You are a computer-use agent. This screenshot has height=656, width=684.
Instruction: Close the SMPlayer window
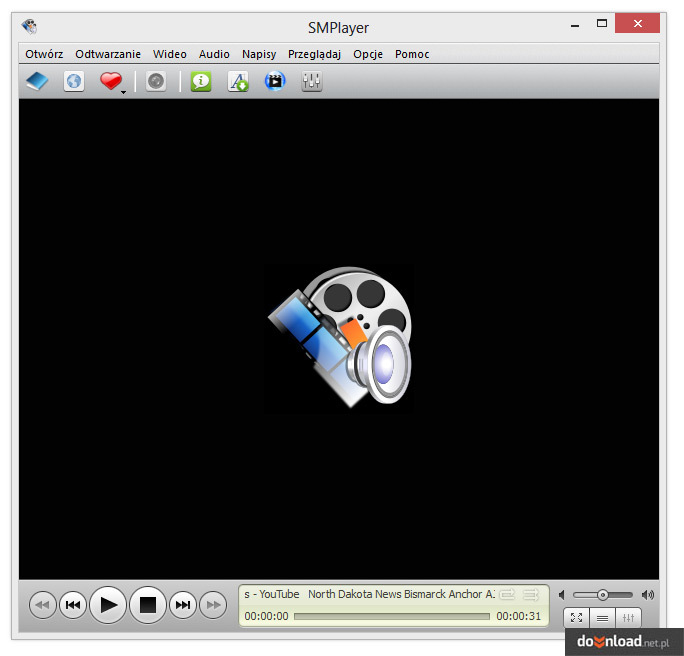pyautogui.click(x=637, y=24)
